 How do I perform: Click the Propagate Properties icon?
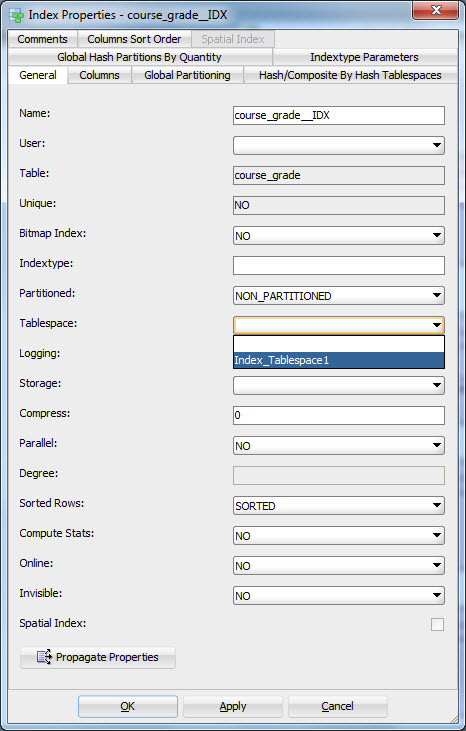coord(44,657)
